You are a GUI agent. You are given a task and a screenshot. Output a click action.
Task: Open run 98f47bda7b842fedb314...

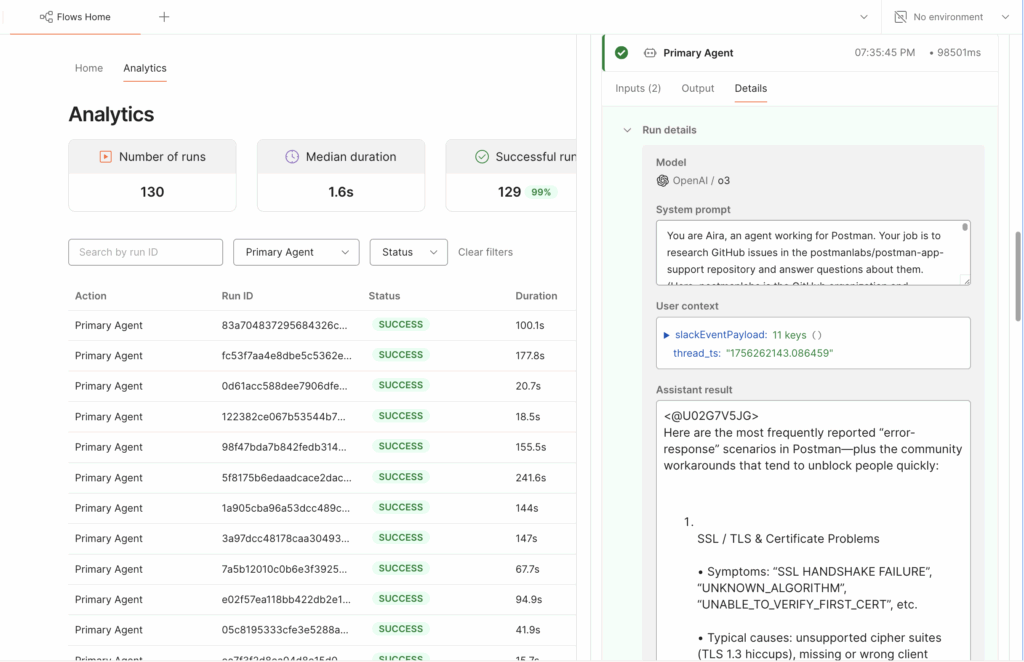284,447
